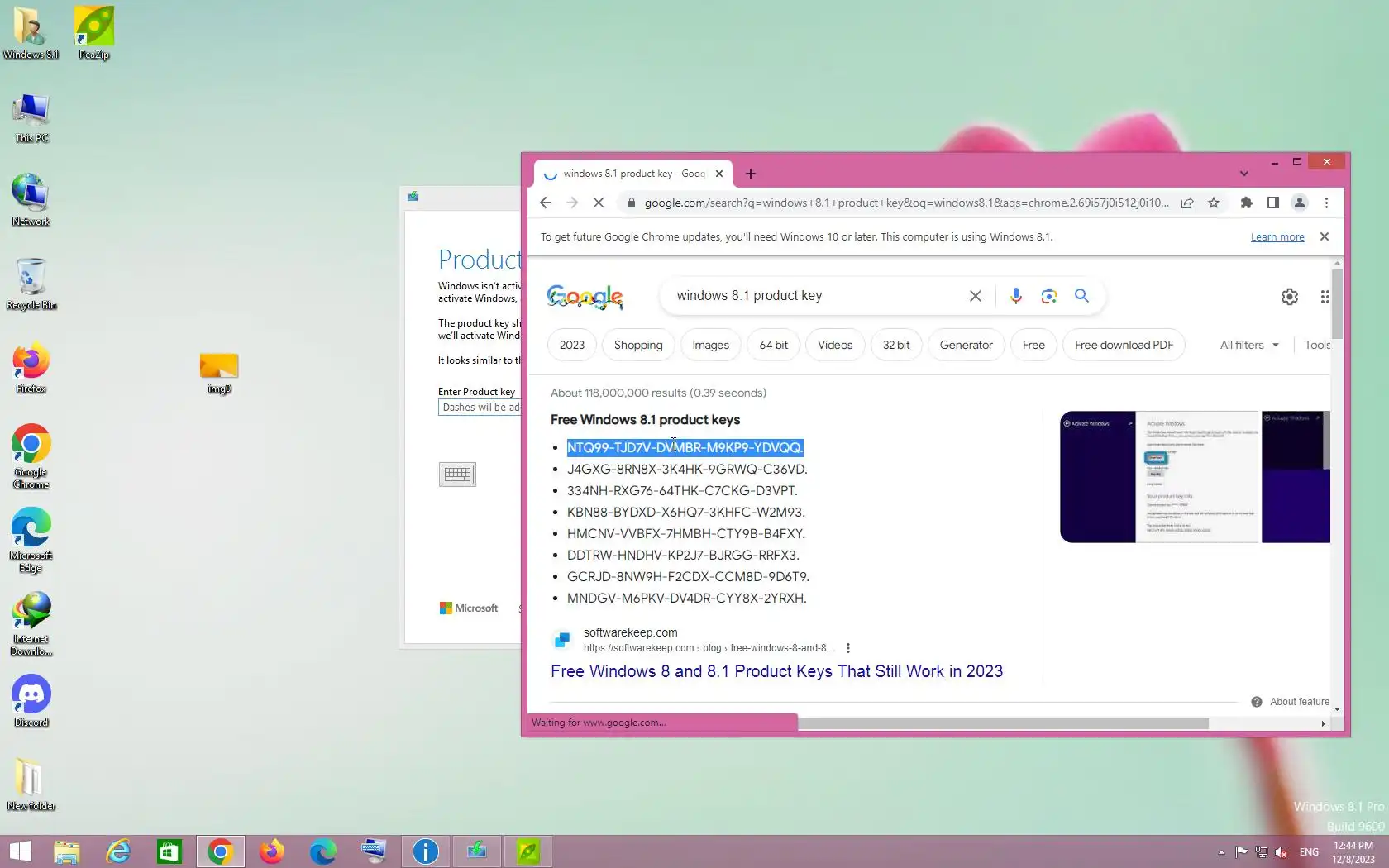
Task: Click key 334NH-RXG76-64THK-C7CKG-D3VPT
Action: pyautogui.click(x=682, y=490)
